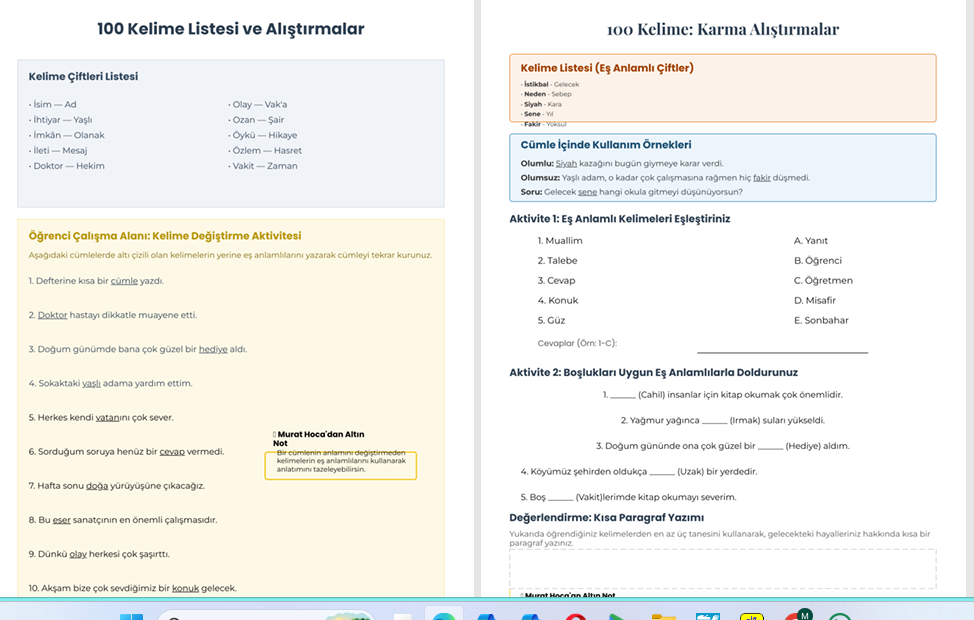Viewport: 974px width, 620px height.
Task: Click the underlined "eser" in sentence 8
Action: (62, 520)
